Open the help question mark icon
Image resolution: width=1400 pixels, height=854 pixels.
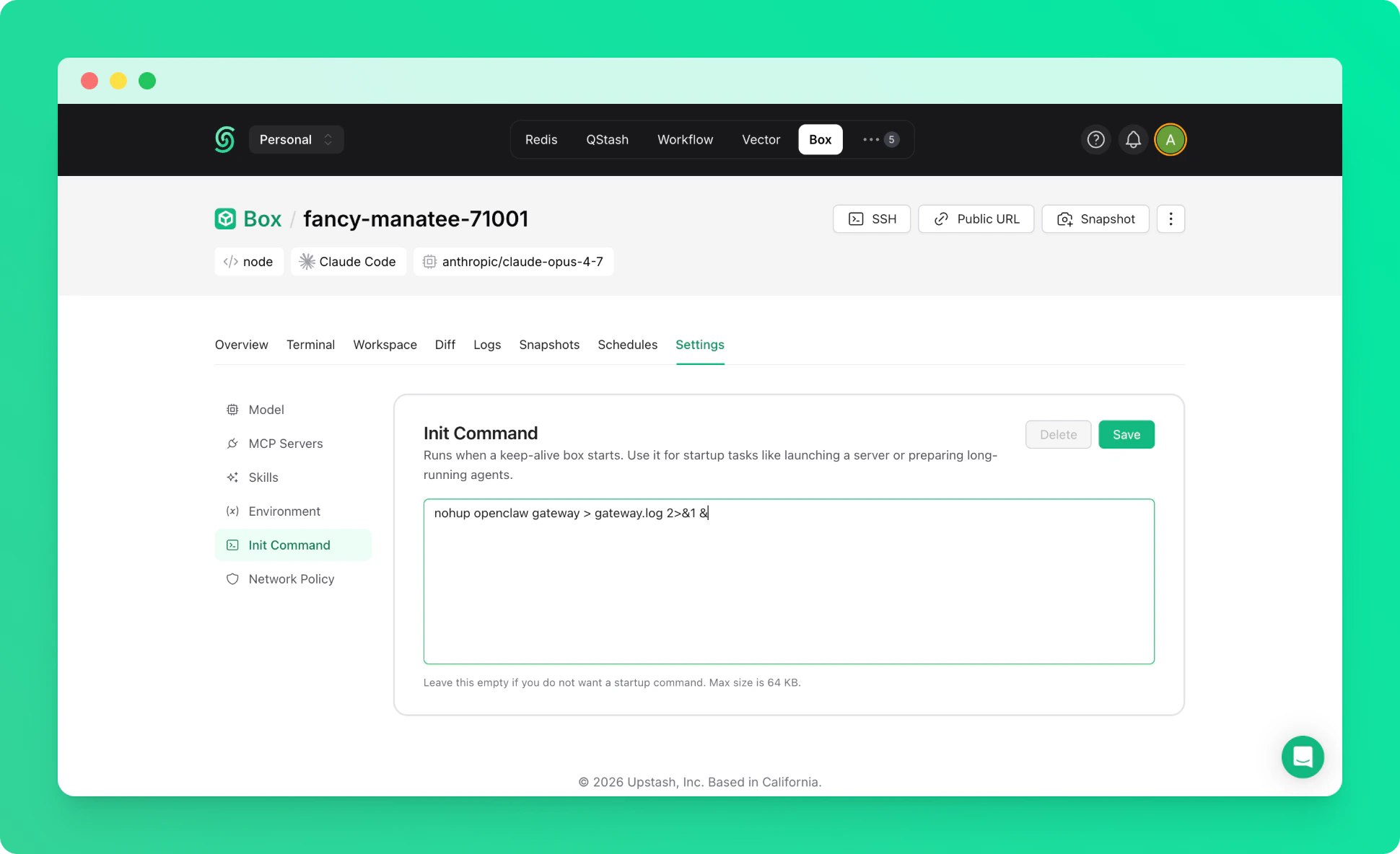1095,140
